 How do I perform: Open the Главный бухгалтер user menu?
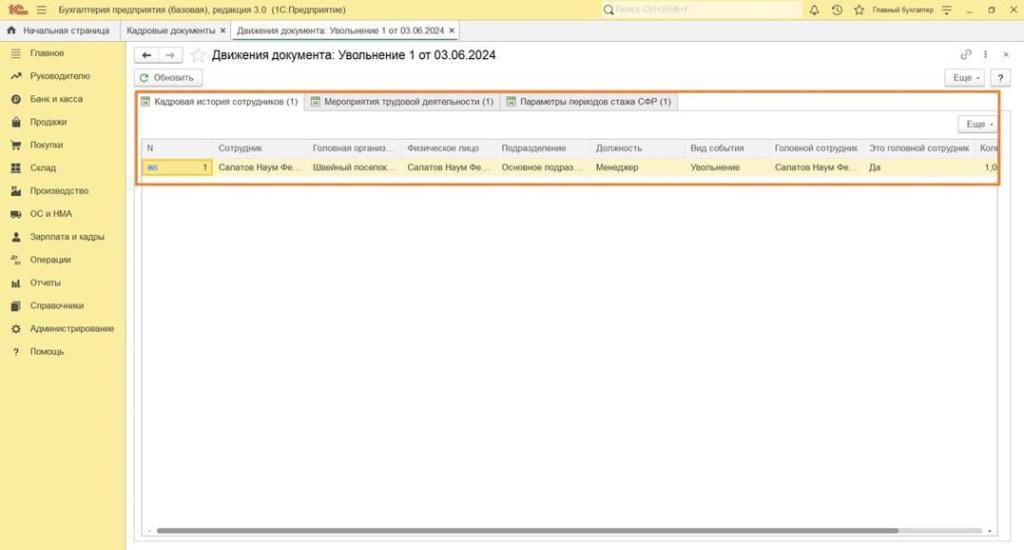tap(901, 10)
